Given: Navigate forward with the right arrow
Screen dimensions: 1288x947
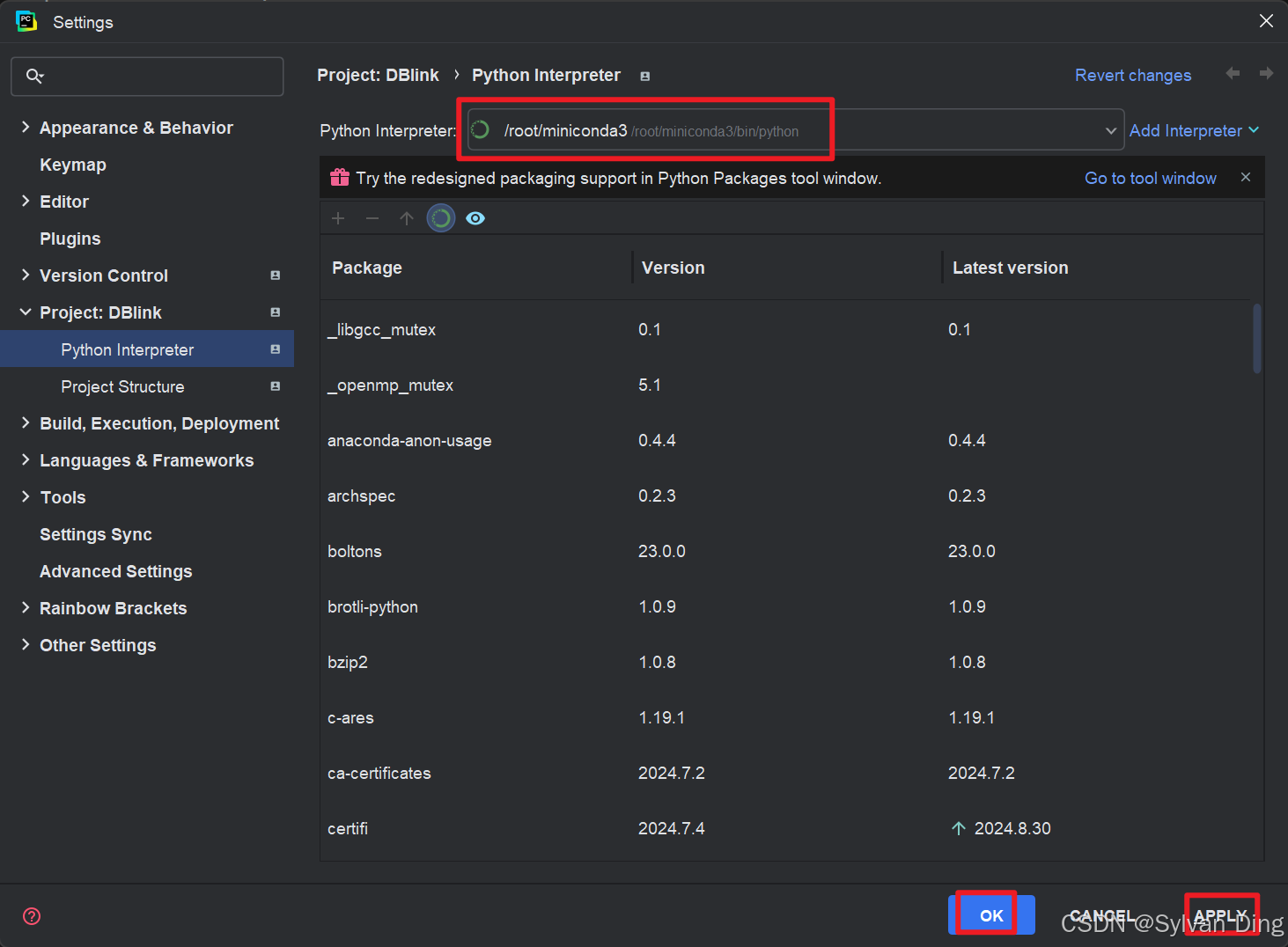Looking at the screenshot, I should pos(1266,74).
